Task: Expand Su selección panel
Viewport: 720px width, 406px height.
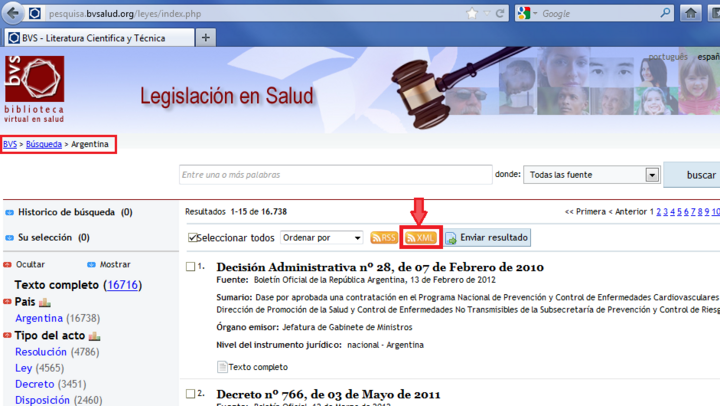Action: point(9,238)
